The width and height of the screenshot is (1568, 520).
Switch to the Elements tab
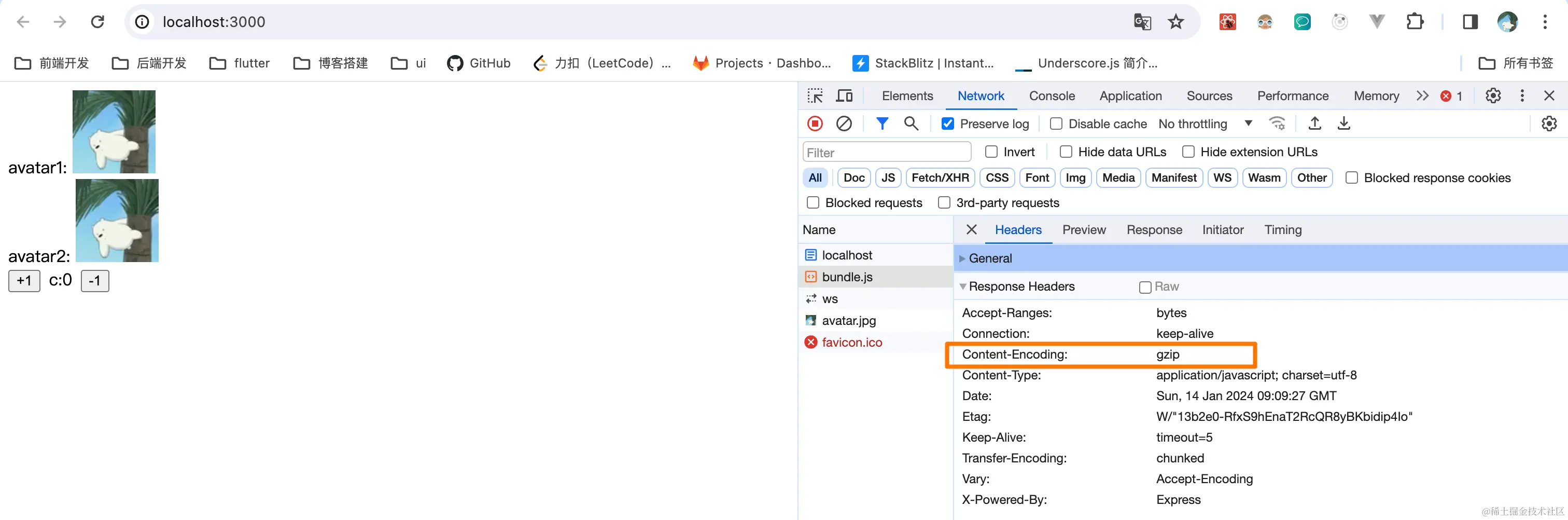(907, 95)
